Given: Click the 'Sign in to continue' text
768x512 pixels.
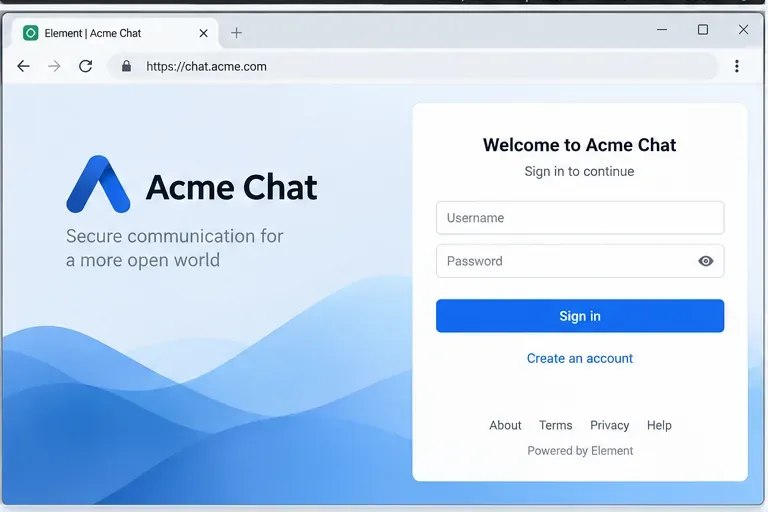Looking at the screenshot, I should [x=579, y=171].
